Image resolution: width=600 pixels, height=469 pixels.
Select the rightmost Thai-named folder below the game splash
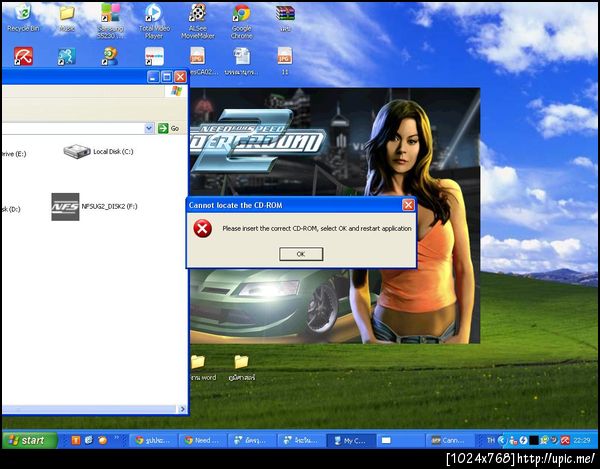241,368
